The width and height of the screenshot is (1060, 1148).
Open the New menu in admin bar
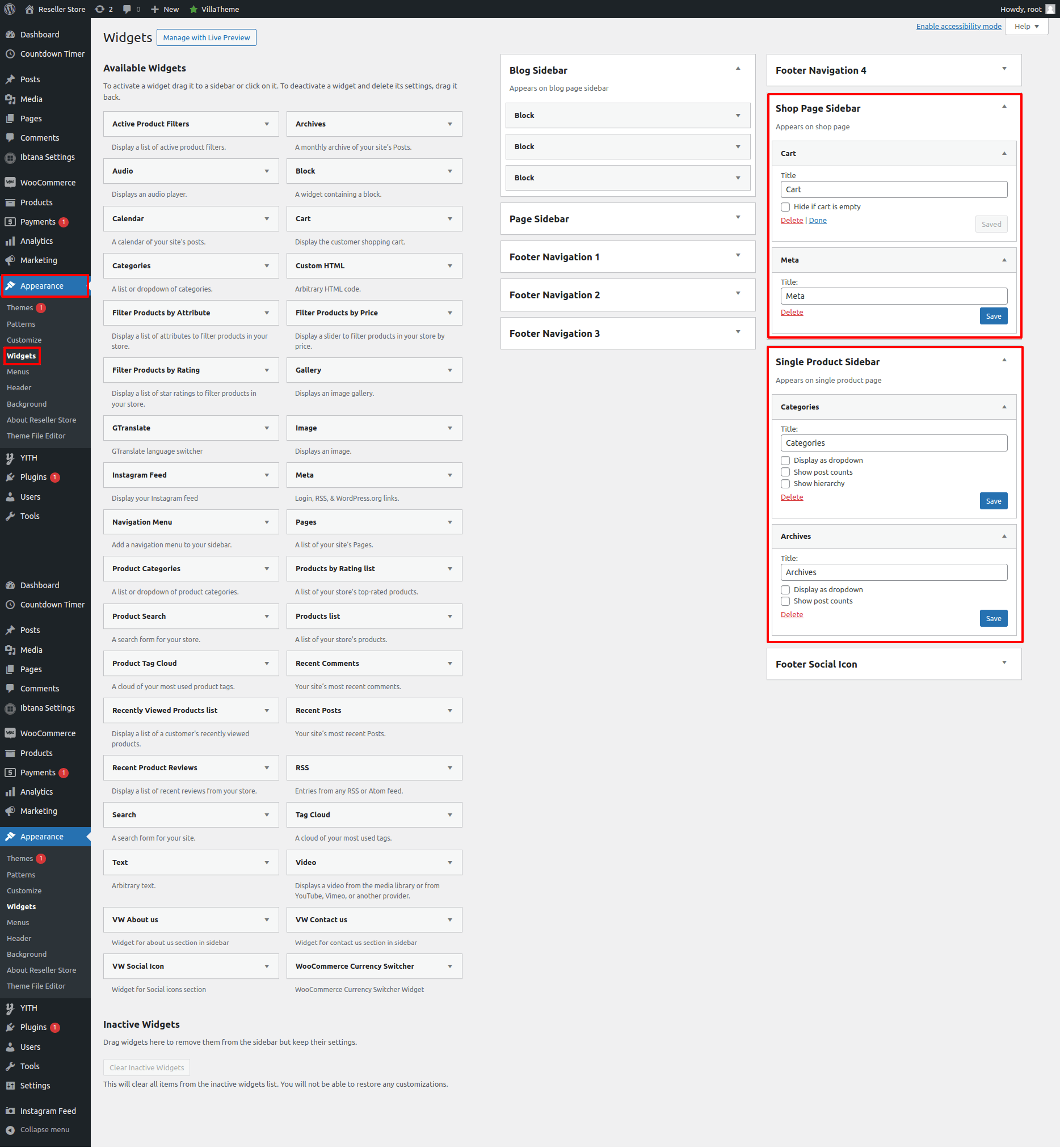pyautogui.click(x=165, y=9)
